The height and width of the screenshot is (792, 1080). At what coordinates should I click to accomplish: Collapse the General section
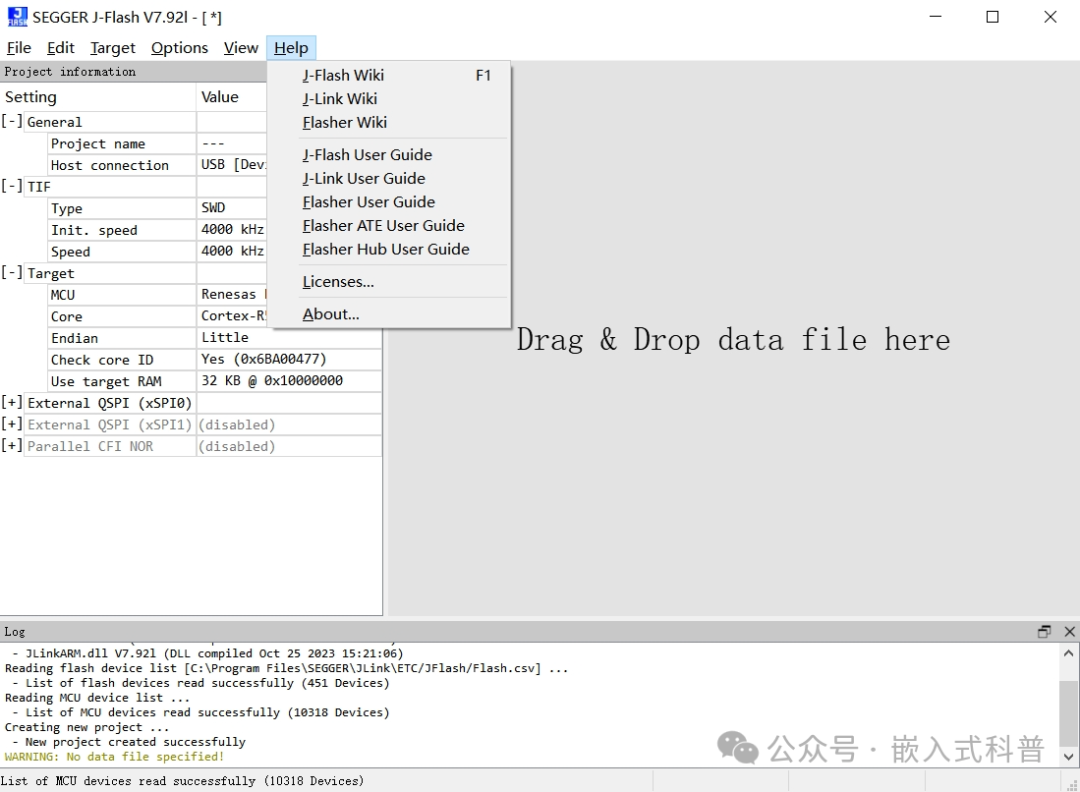pos(11,121)
